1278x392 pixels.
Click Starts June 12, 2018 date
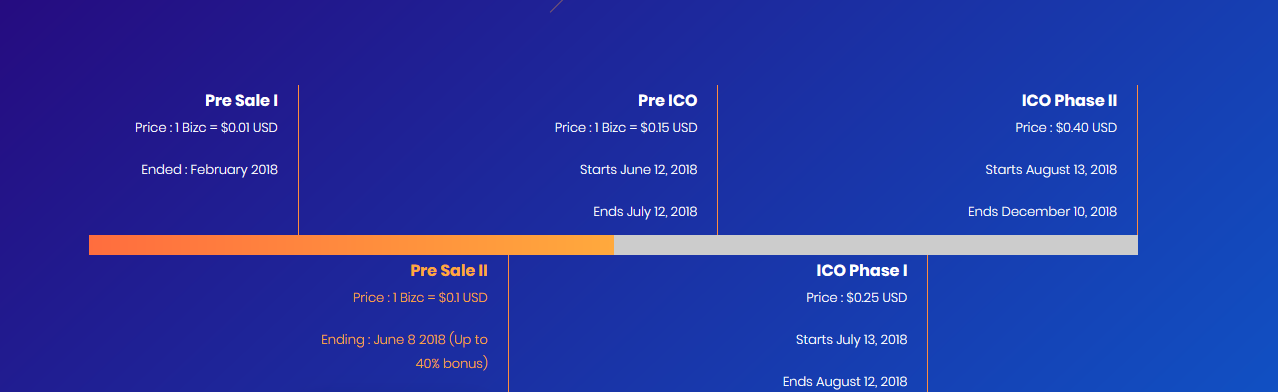coord(638,169)
